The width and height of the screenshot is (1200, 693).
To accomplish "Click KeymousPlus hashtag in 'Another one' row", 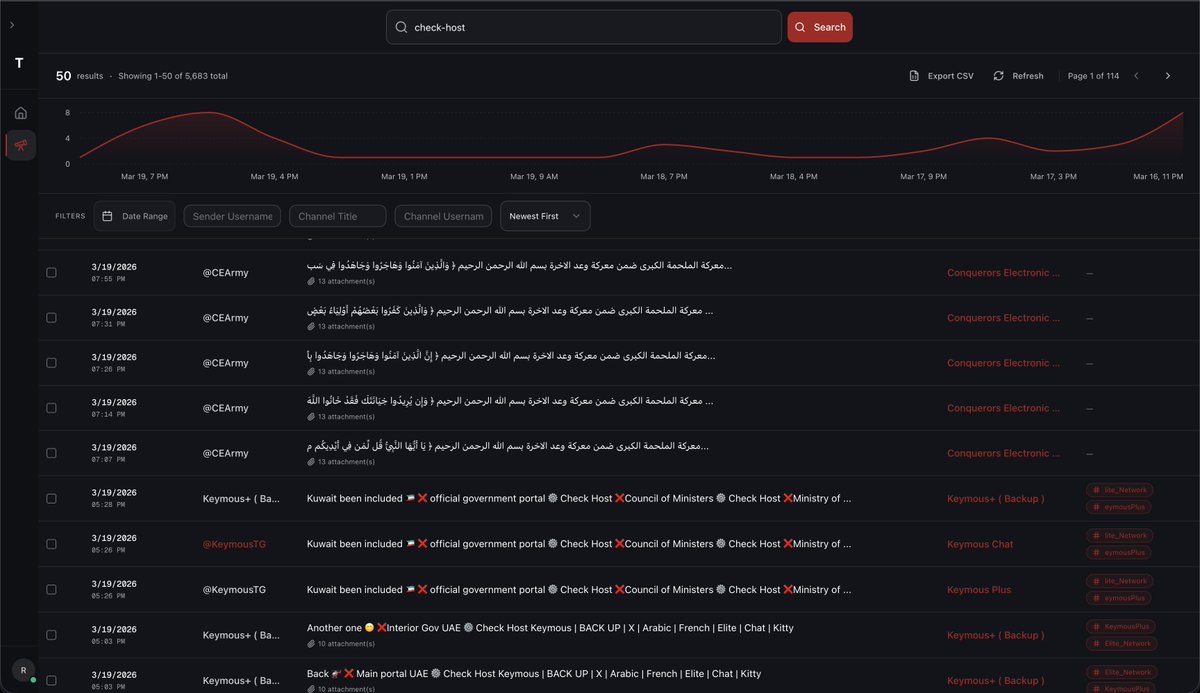I will (1120, 626).
